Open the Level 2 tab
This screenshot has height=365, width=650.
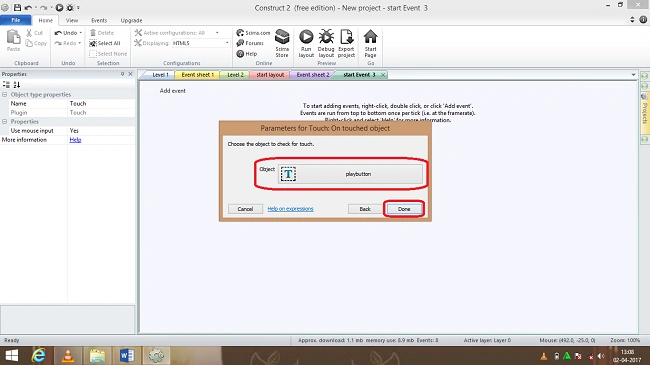pyautogui.click(x=235, y=75)
